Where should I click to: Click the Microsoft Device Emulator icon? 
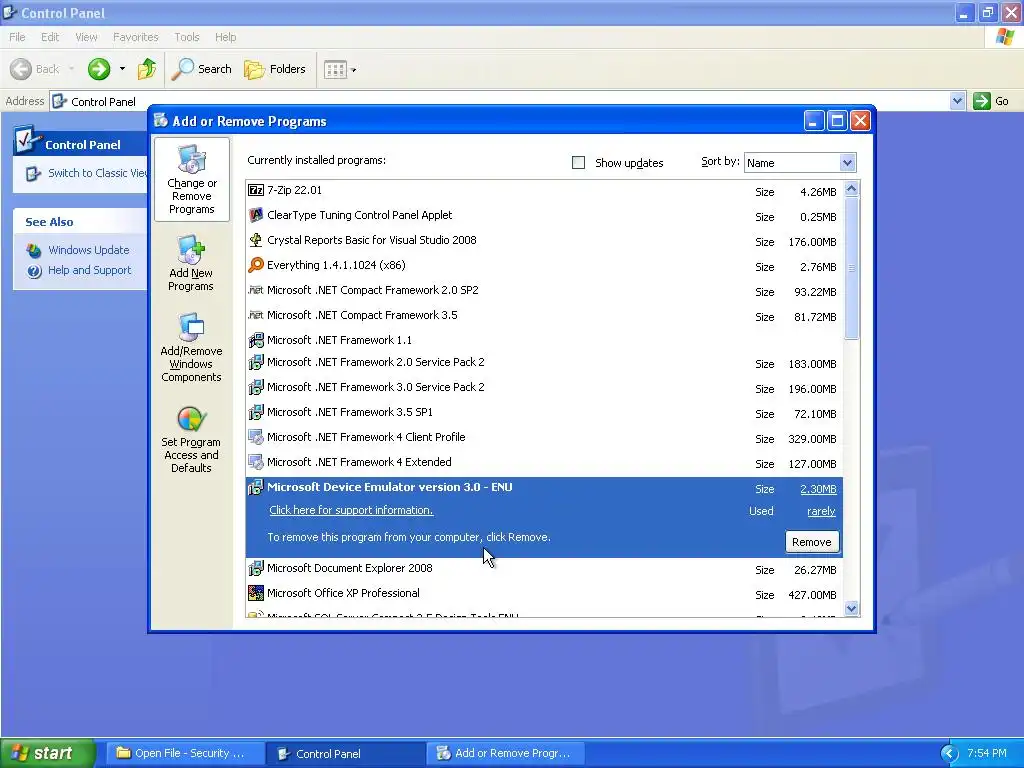coord(256,487)
